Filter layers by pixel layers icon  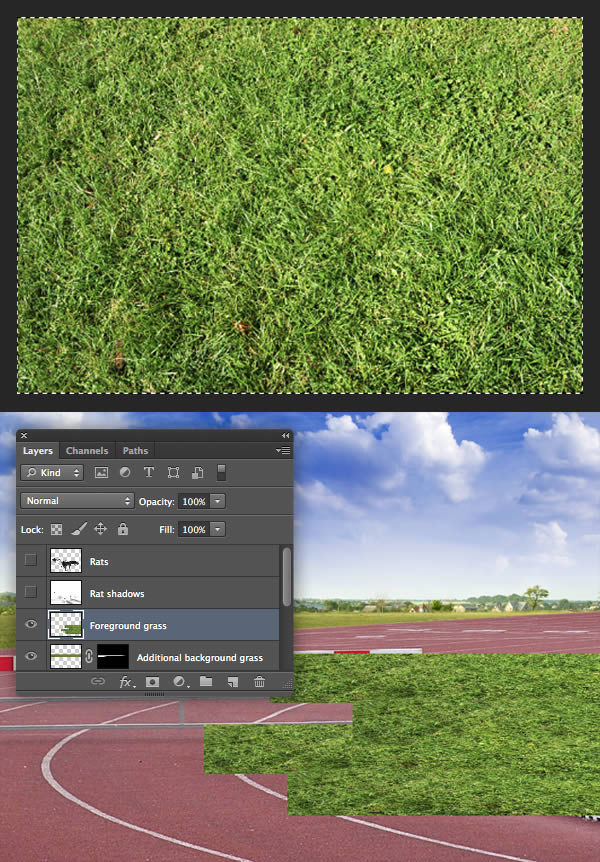pos(101,473)
